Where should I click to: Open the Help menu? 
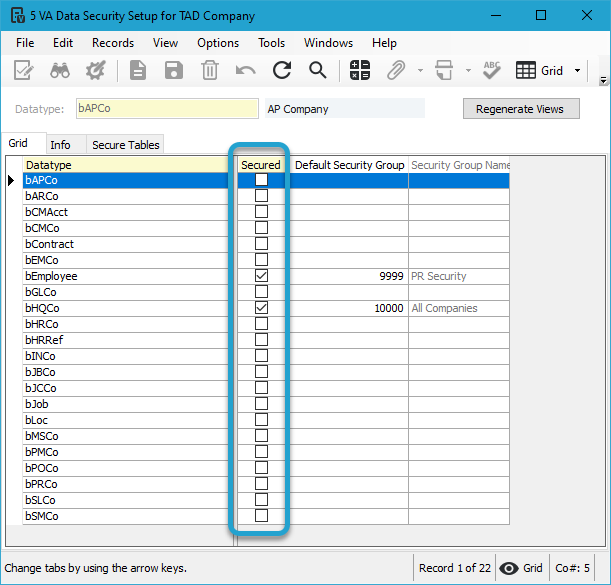384,43
